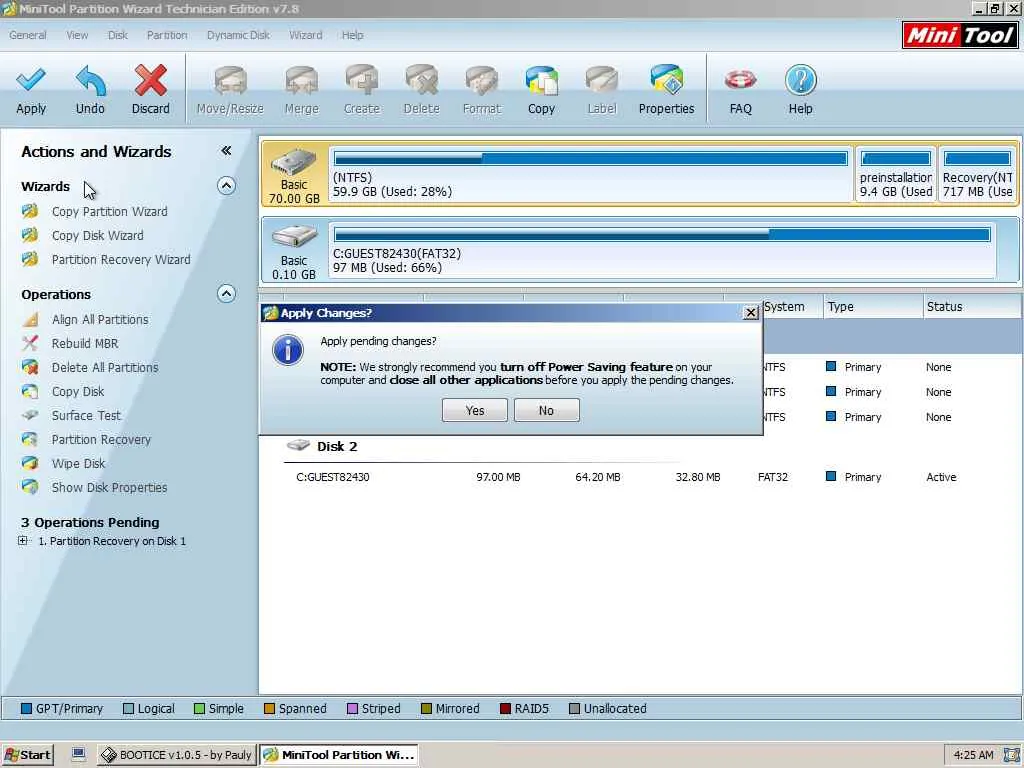Launch Partition Recovery Wizard
This screenshot has width=1024, height=768.
pos(121,260)
